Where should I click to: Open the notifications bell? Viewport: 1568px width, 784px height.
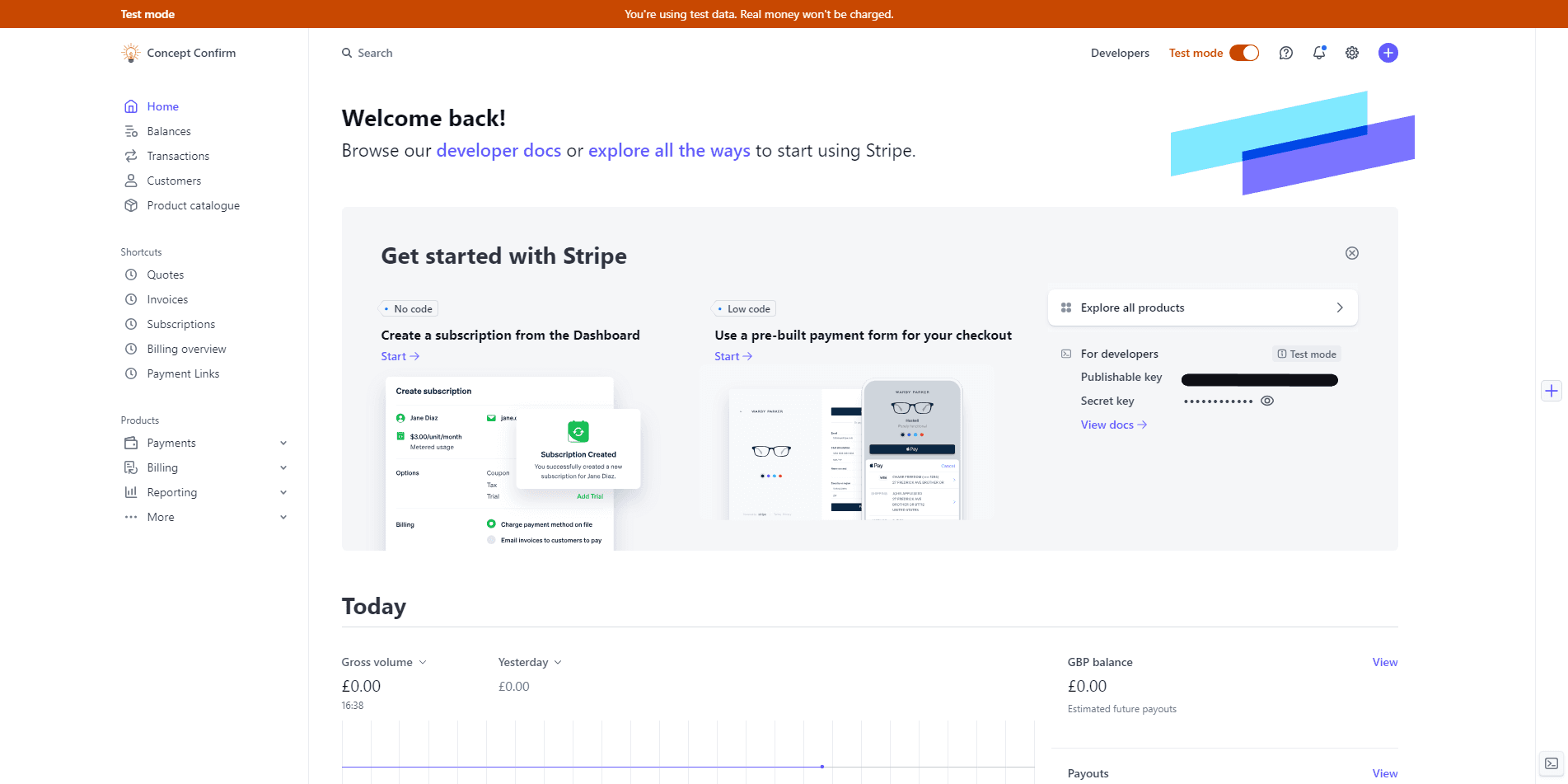pos(1319,53)
